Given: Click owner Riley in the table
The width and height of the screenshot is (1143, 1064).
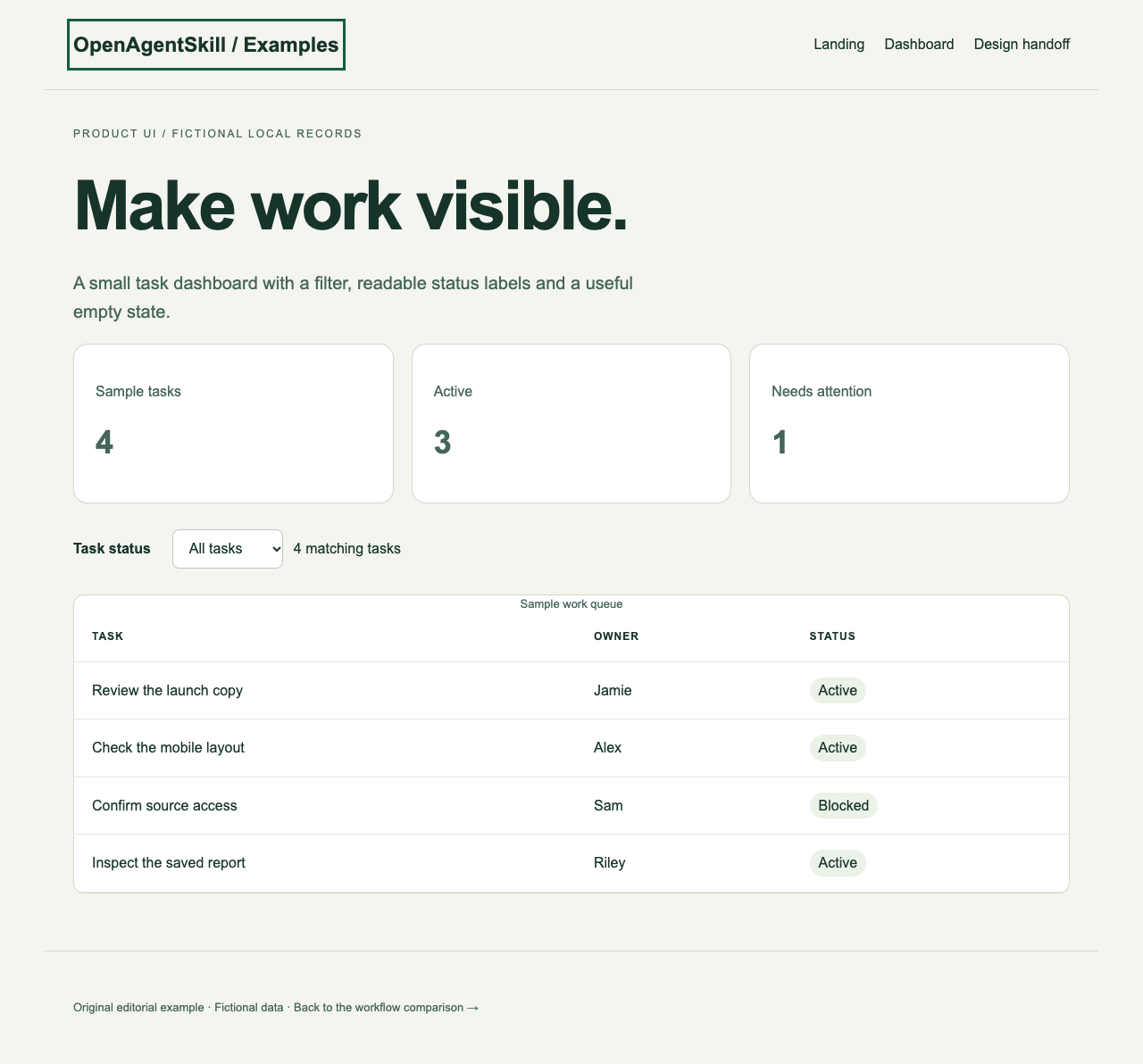Looking at the screenshot, I should pos(609,863).
